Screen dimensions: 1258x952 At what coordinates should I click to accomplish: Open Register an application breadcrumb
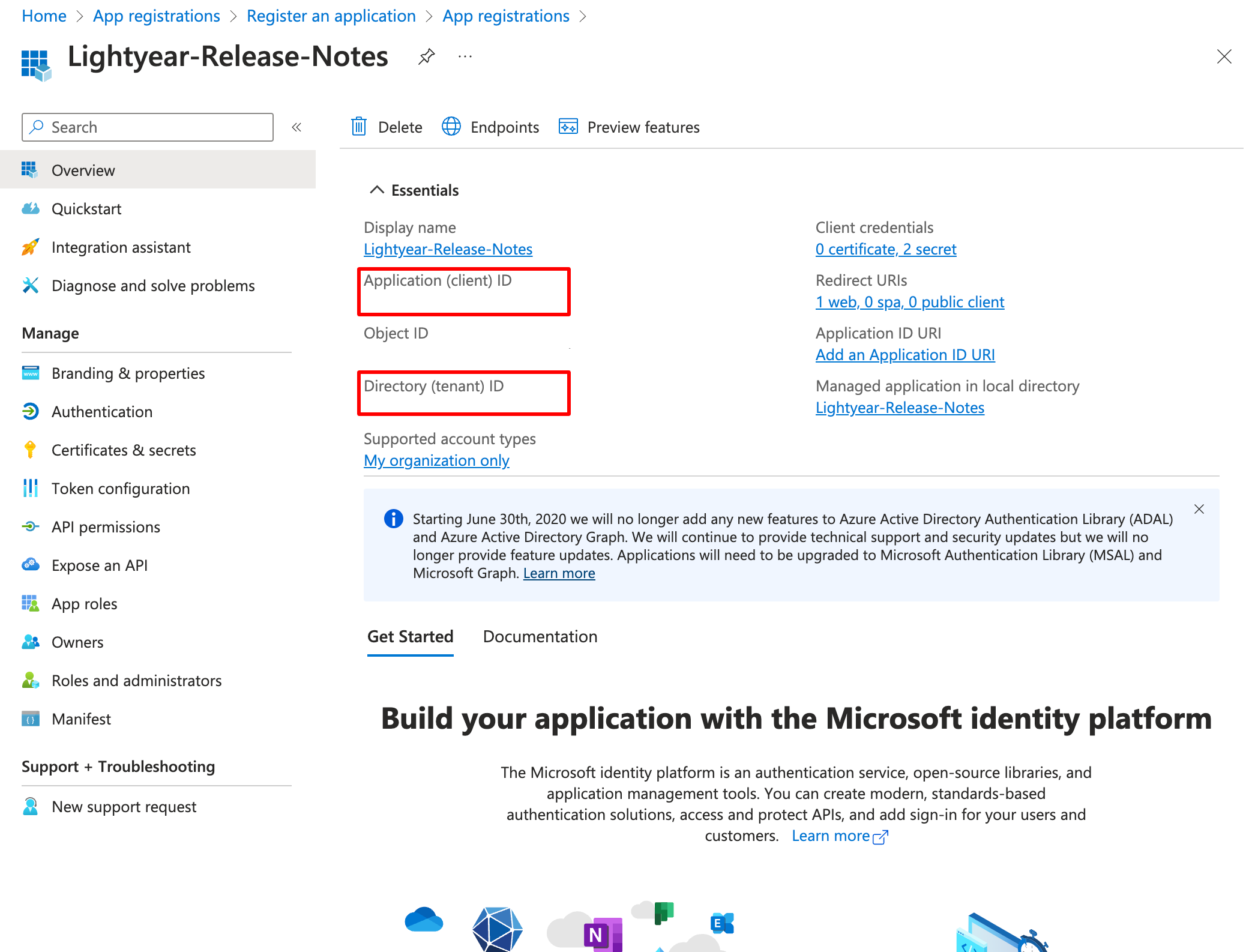331,16
